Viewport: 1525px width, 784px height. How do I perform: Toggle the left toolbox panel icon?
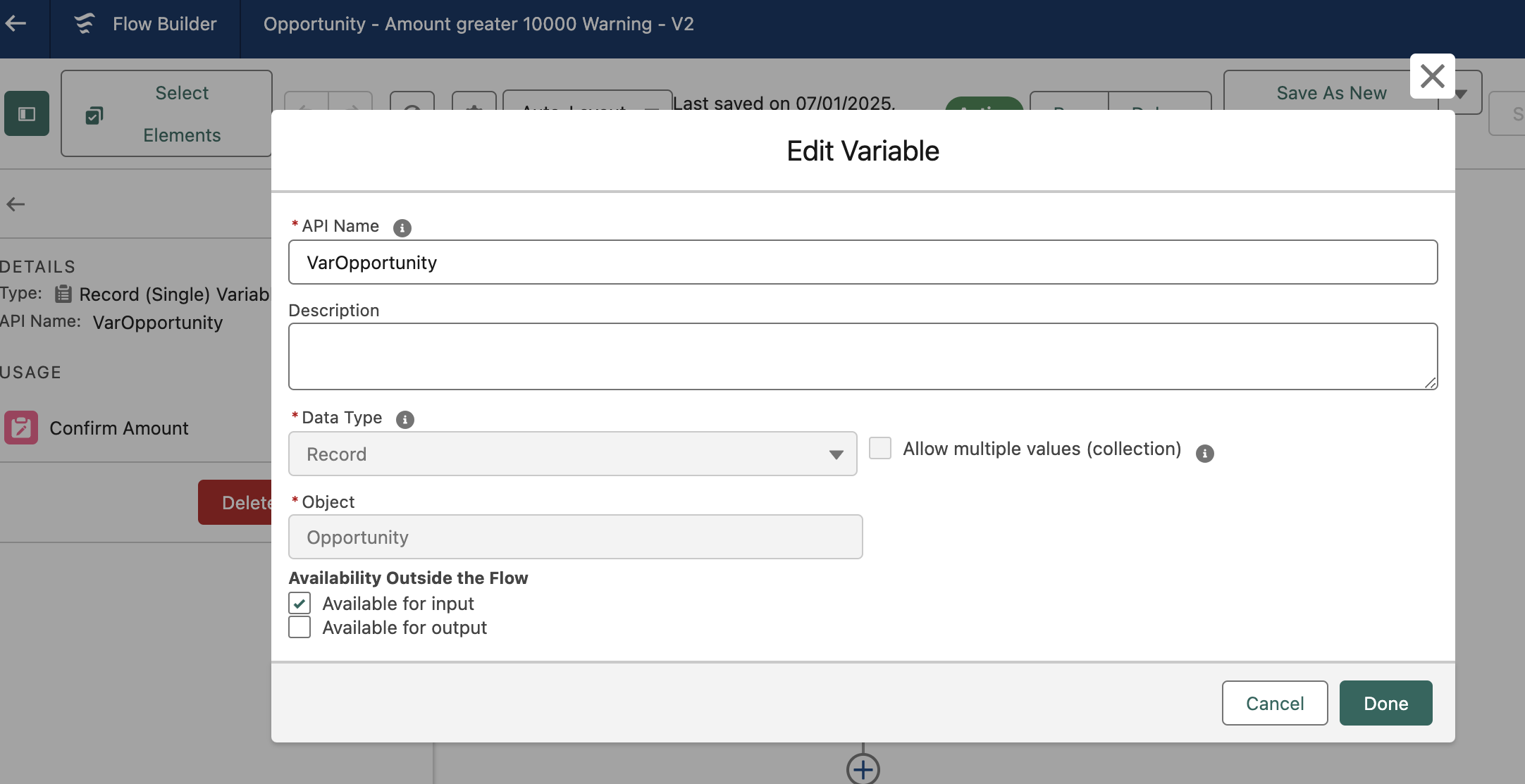(x=27, y=114)
